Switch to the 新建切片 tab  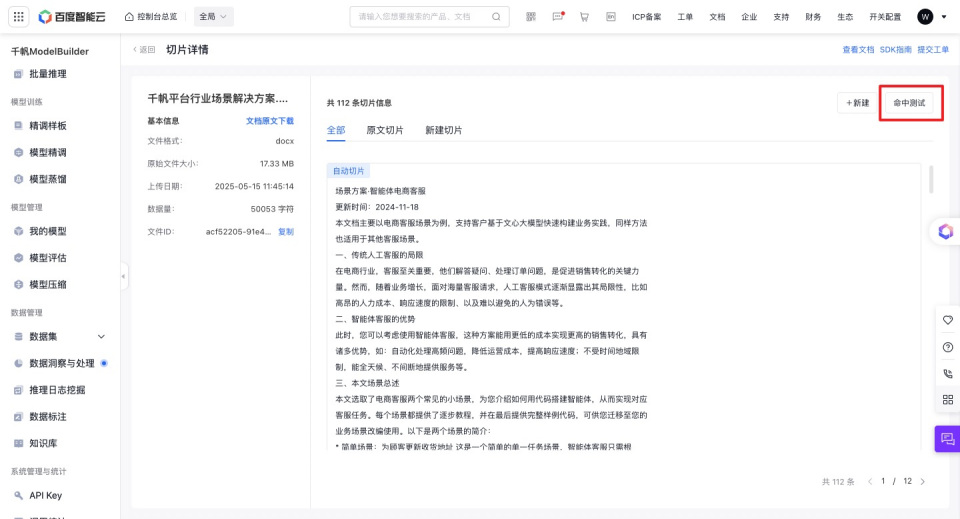coord(443,130)
